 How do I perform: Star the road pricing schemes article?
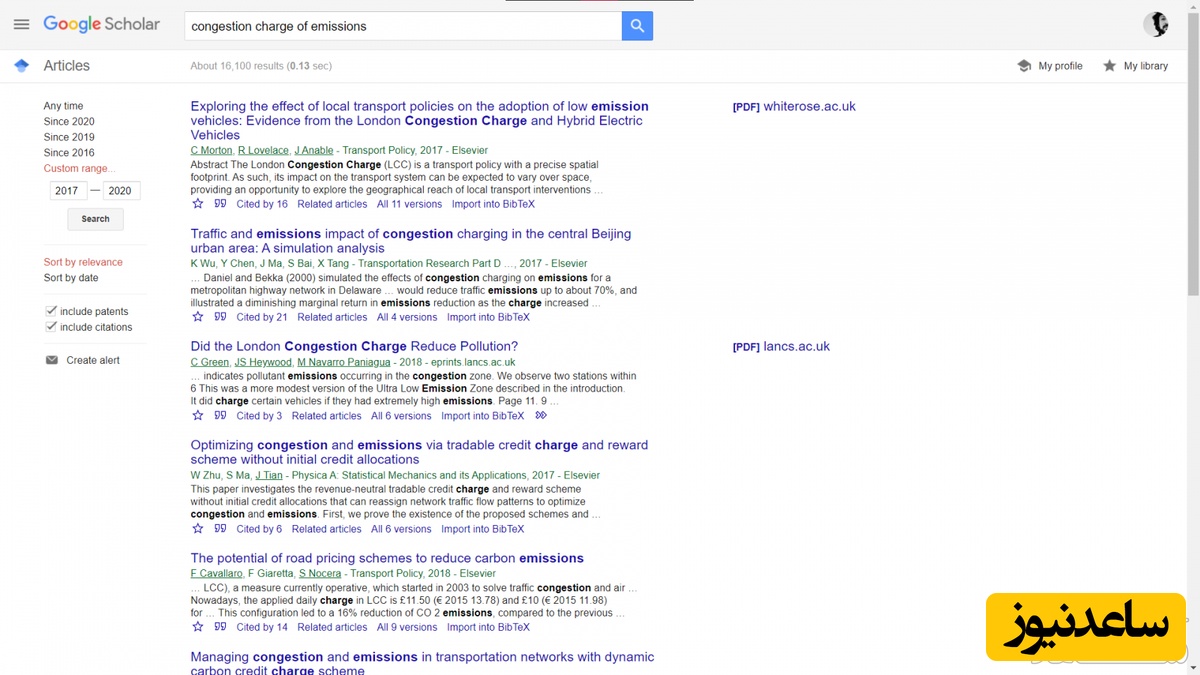click(x=197, y=627)
